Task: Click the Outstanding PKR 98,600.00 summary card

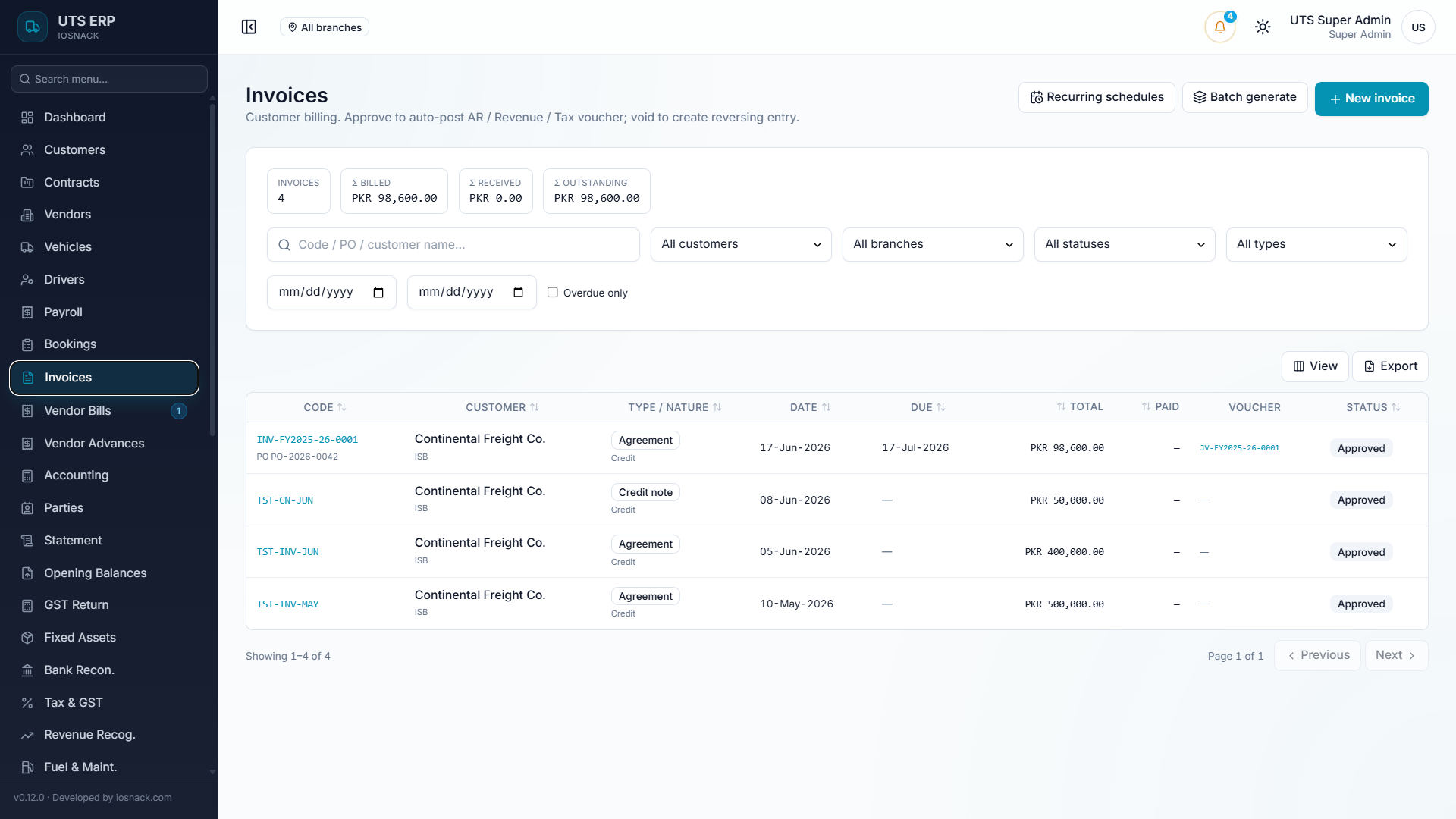Action: click(x=596, y=191)
